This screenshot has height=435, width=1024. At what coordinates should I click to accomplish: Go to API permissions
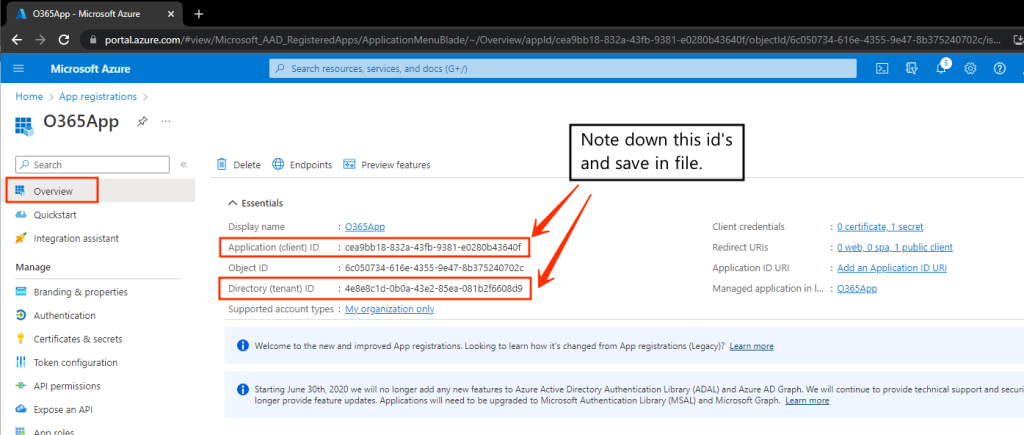(67, 386)
